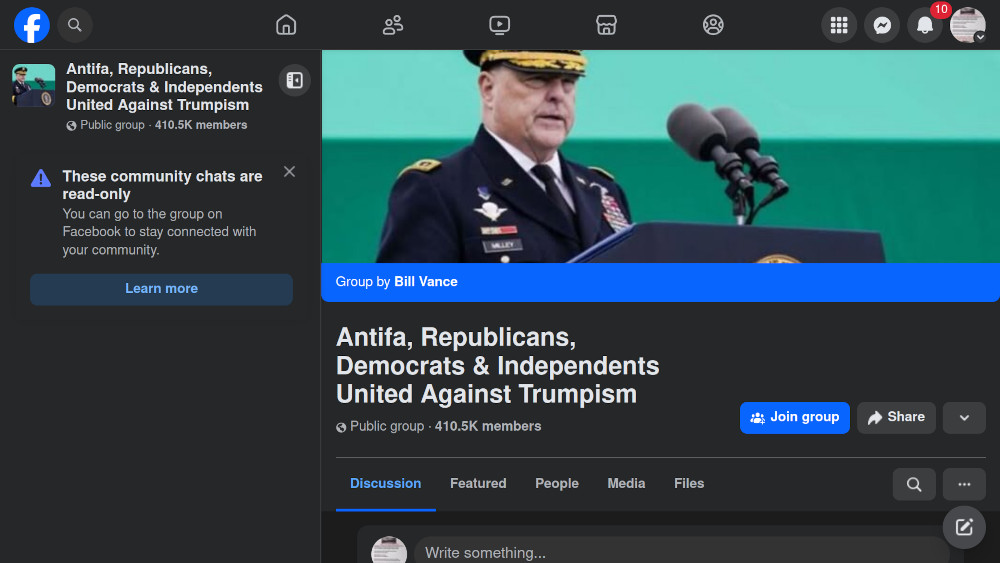
Task: Open the Friends icon
Action: (393, 25)
